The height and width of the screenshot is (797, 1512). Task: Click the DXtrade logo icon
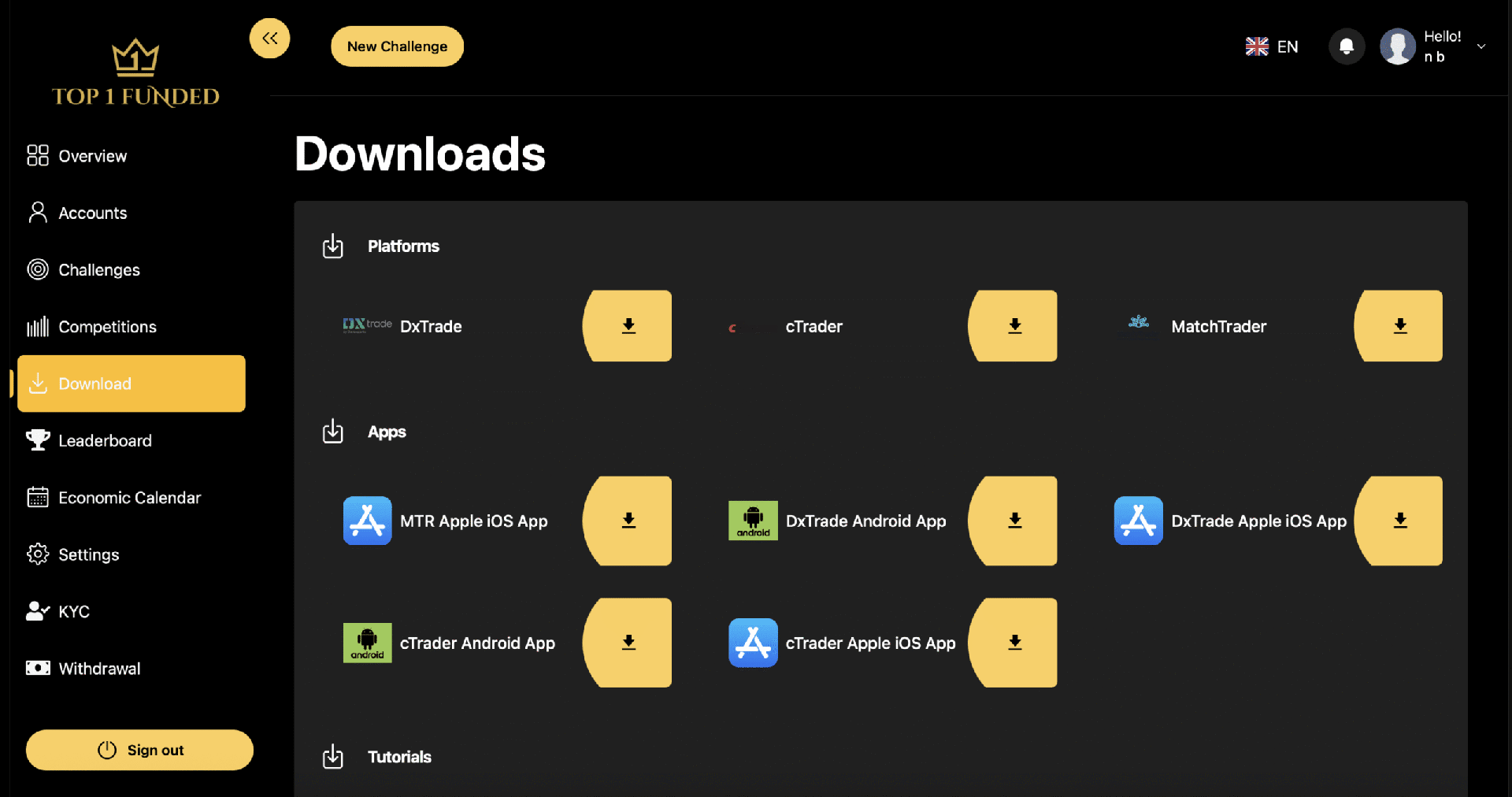pyautogui.click(x=367, y=324)
